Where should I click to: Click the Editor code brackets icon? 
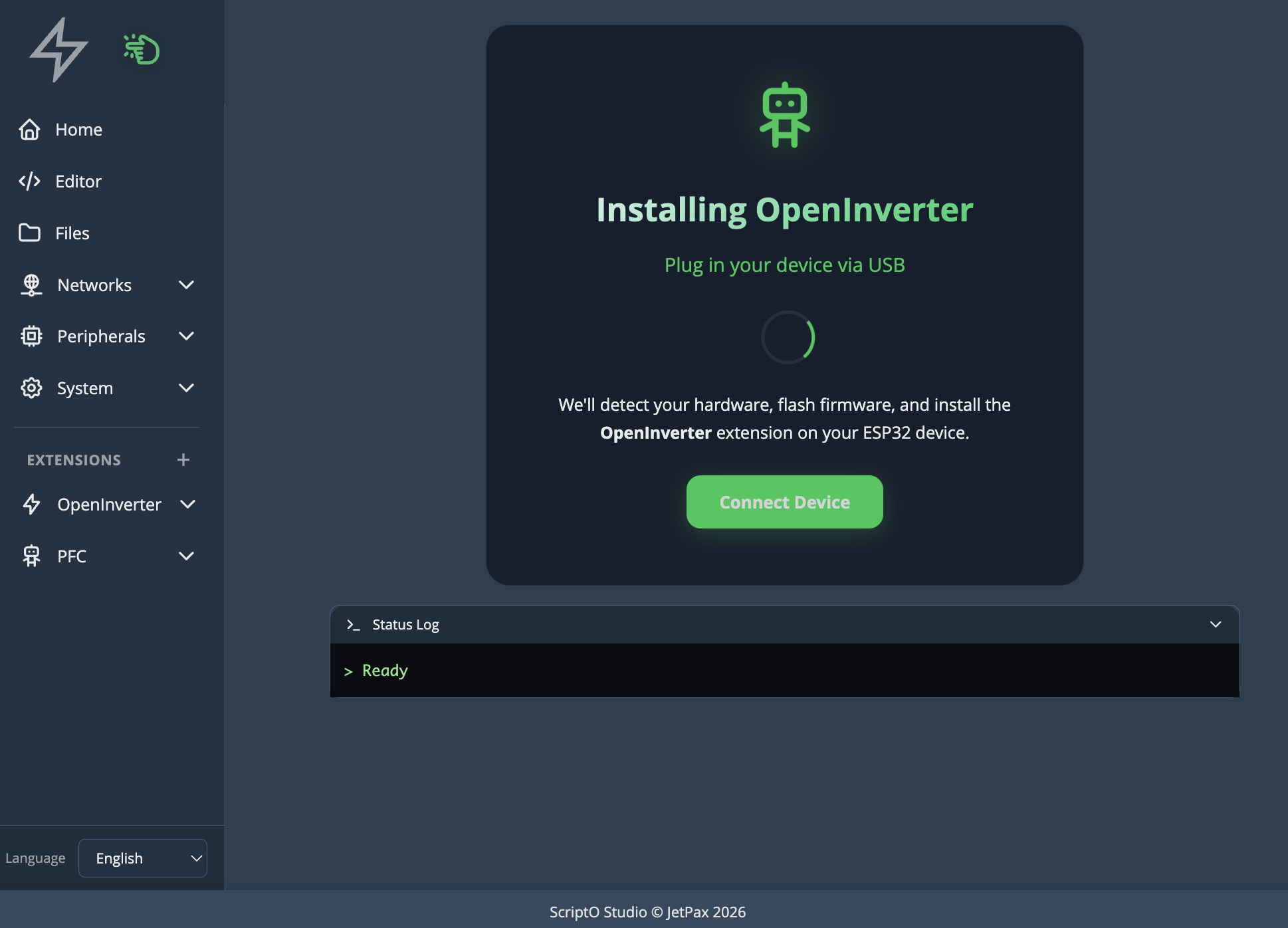pyautogui.click(x=29, y=181)
